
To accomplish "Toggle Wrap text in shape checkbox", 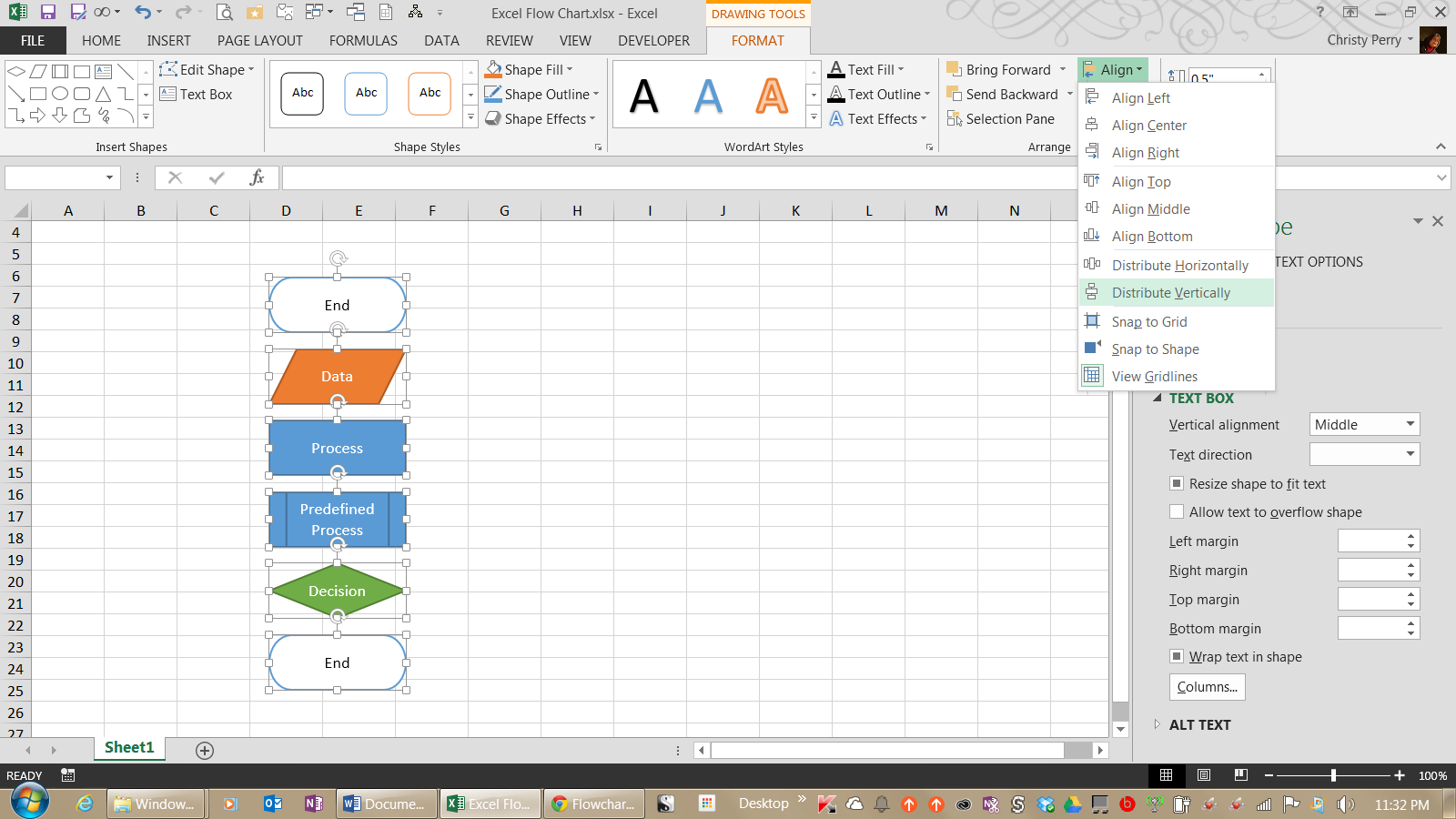I will 1177,657.
